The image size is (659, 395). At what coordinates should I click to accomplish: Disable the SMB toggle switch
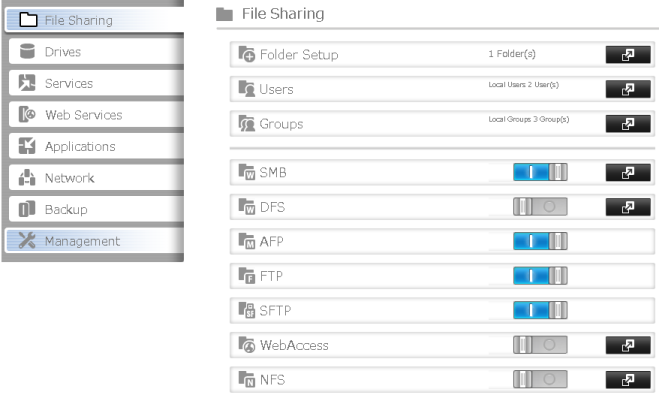[540, 172]
